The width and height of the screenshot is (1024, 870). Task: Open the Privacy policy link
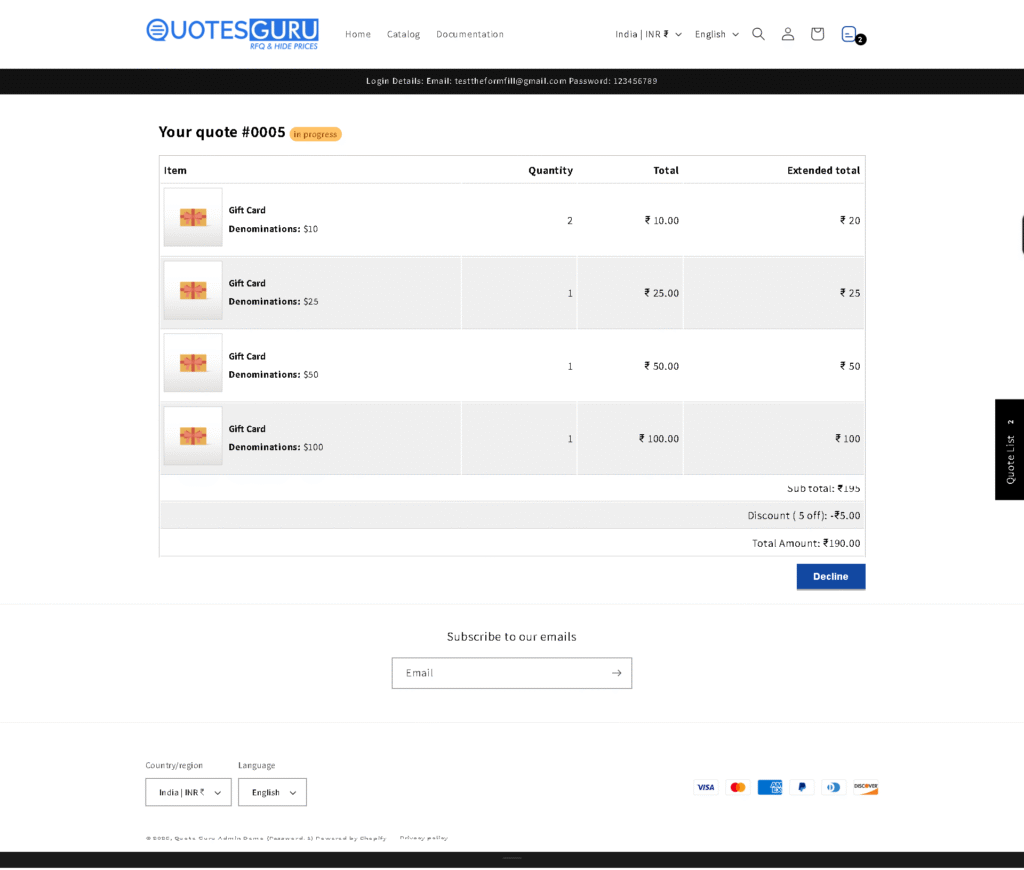pos(423,838)
